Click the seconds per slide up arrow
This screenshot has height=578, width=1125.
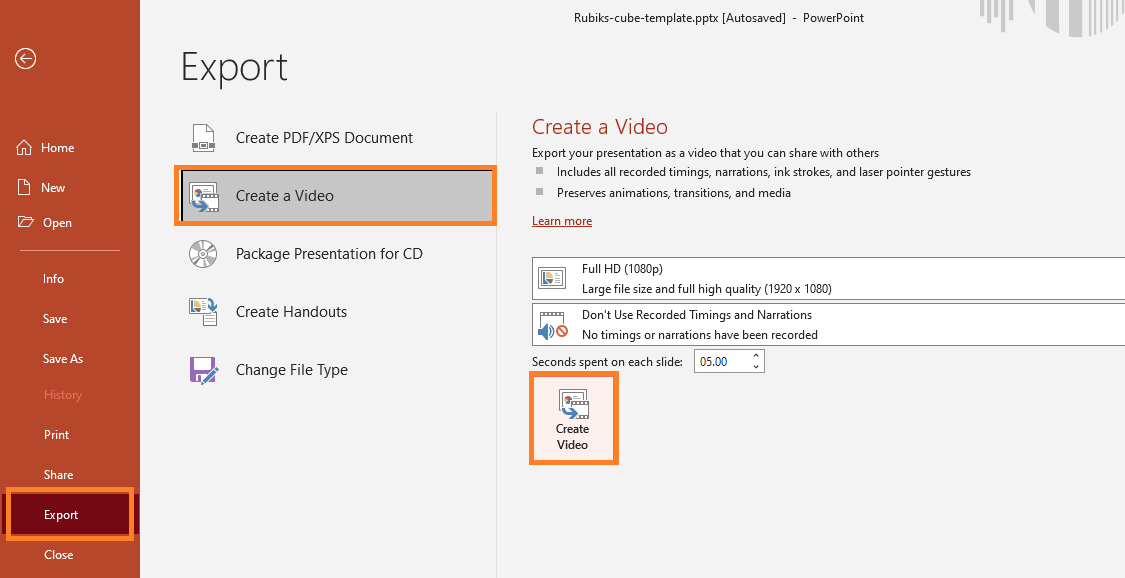pyautogui.click(x=756, y=355)
